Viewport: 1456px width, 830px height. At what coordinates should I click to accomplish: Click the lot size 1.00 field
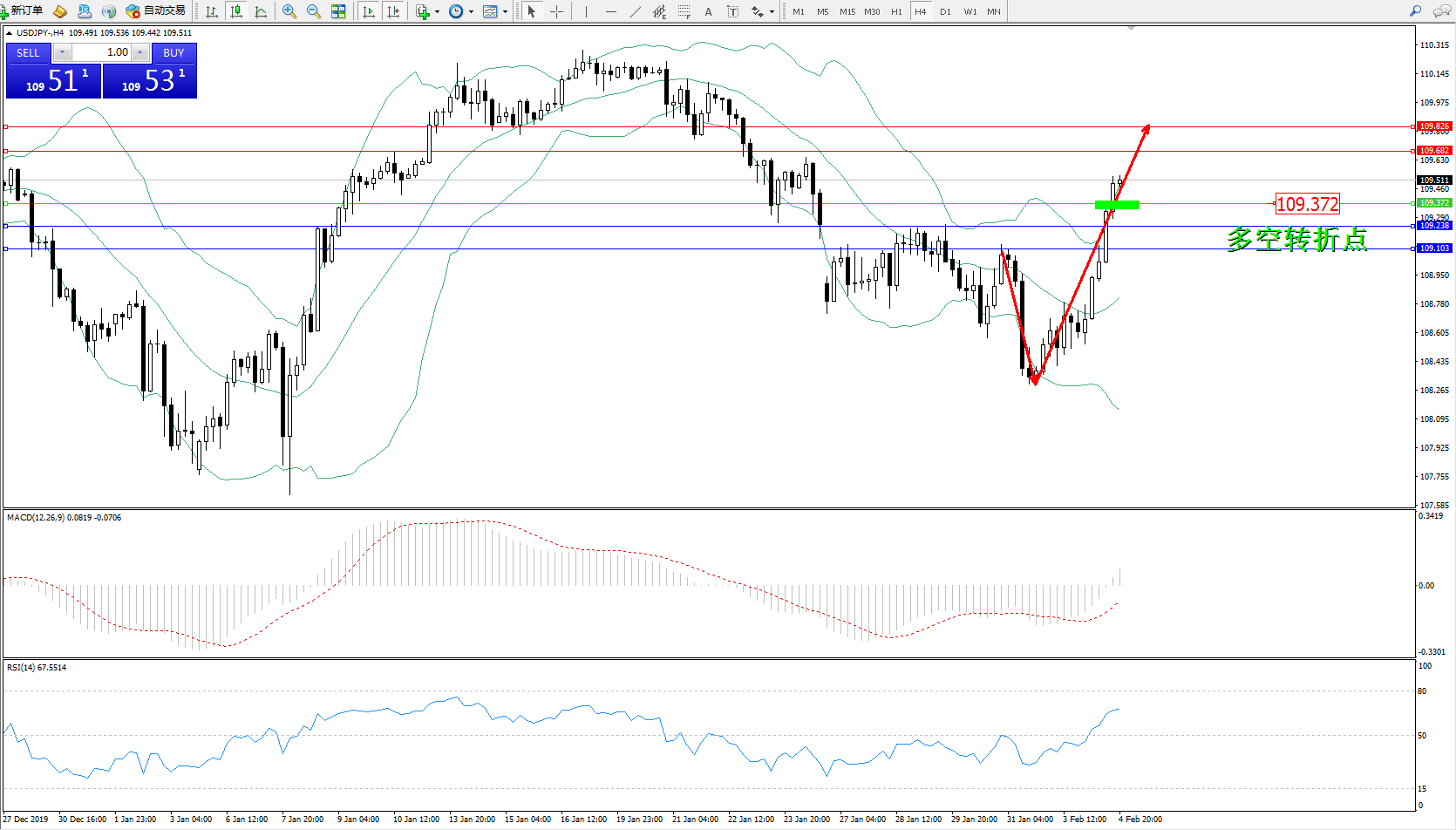pyautogui.click(x=101, y=52)
